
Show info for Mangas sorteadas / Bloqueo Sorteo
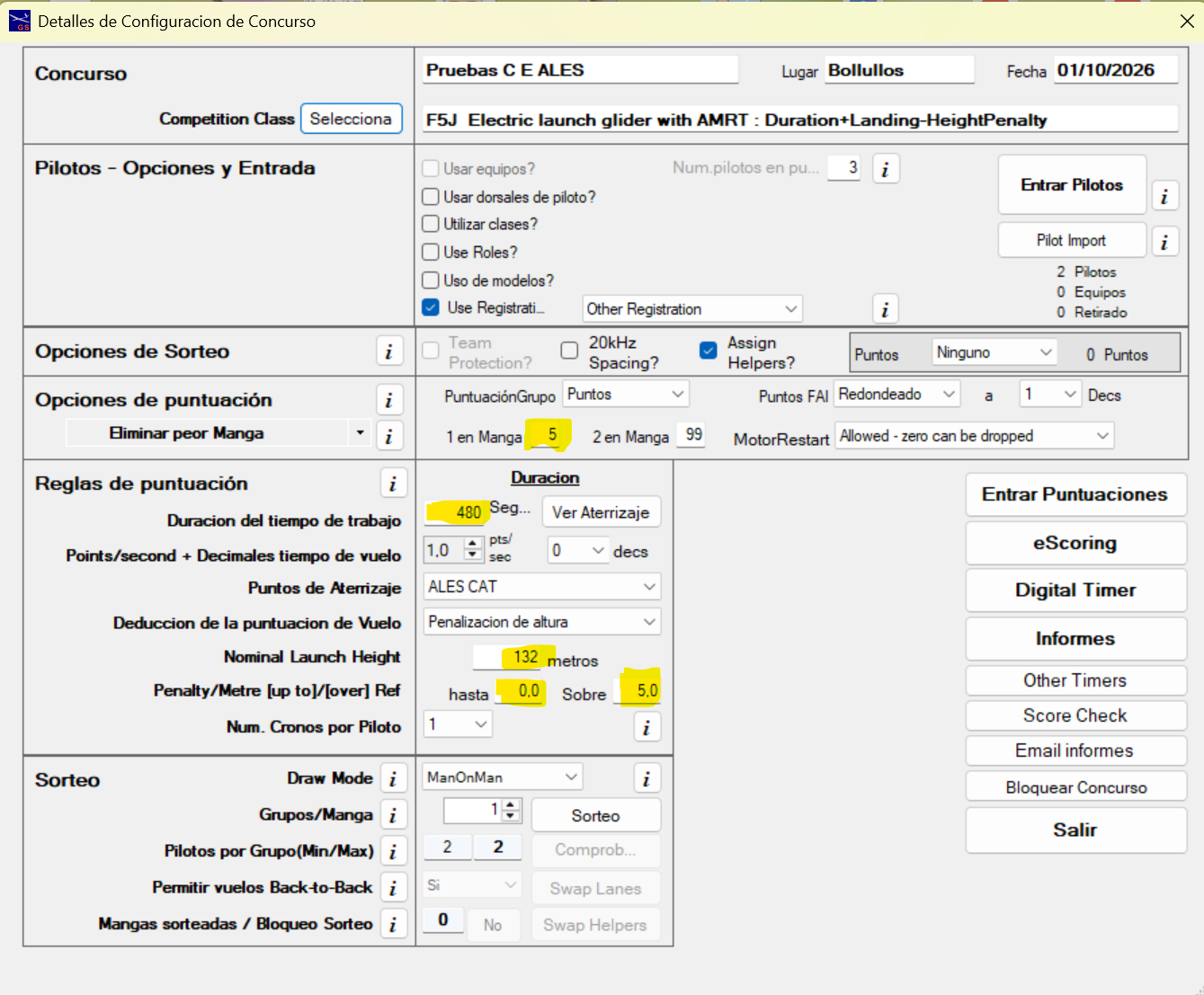393,924
